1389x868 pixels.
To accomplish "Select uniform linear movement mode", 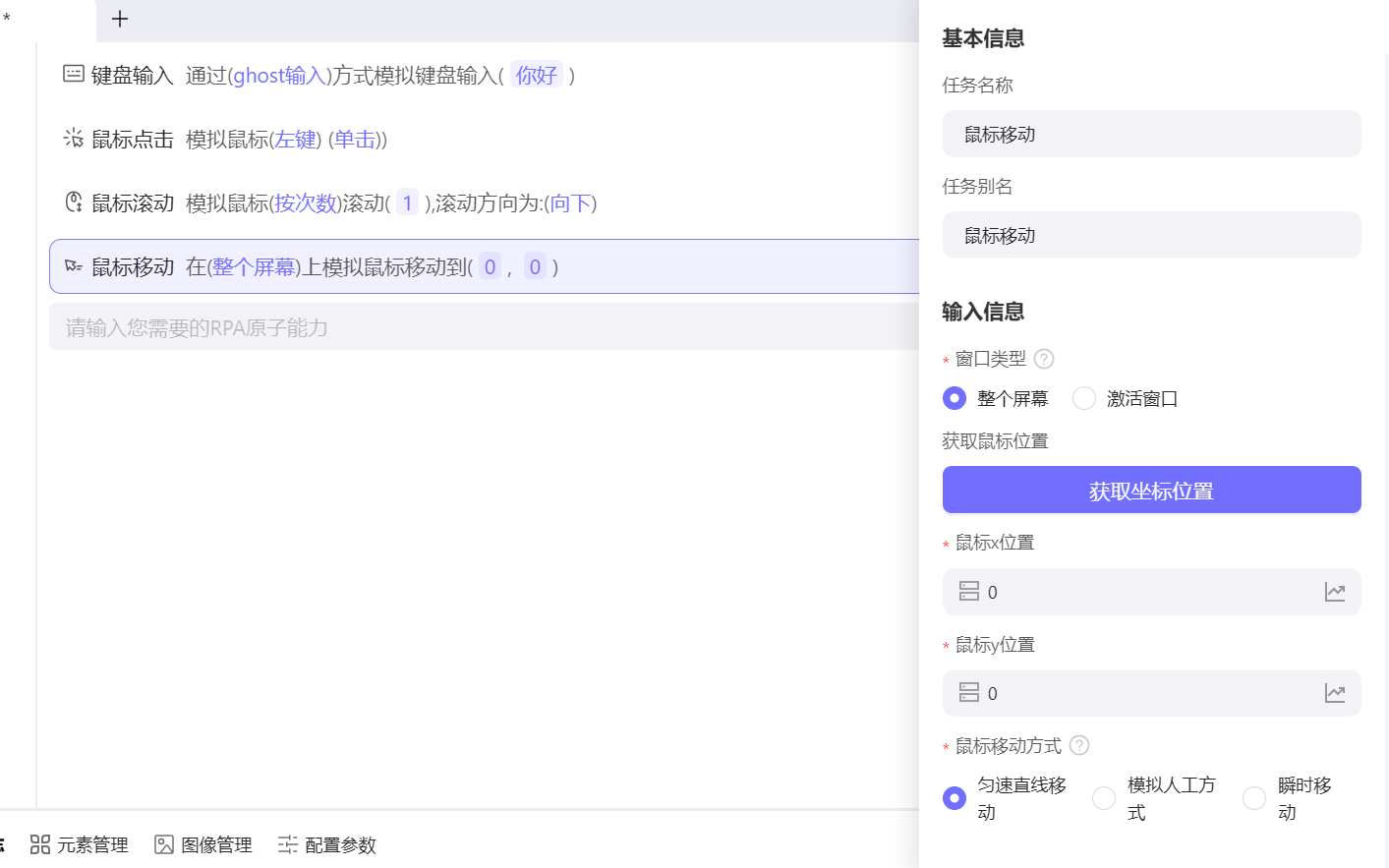I will pos(954,798).
